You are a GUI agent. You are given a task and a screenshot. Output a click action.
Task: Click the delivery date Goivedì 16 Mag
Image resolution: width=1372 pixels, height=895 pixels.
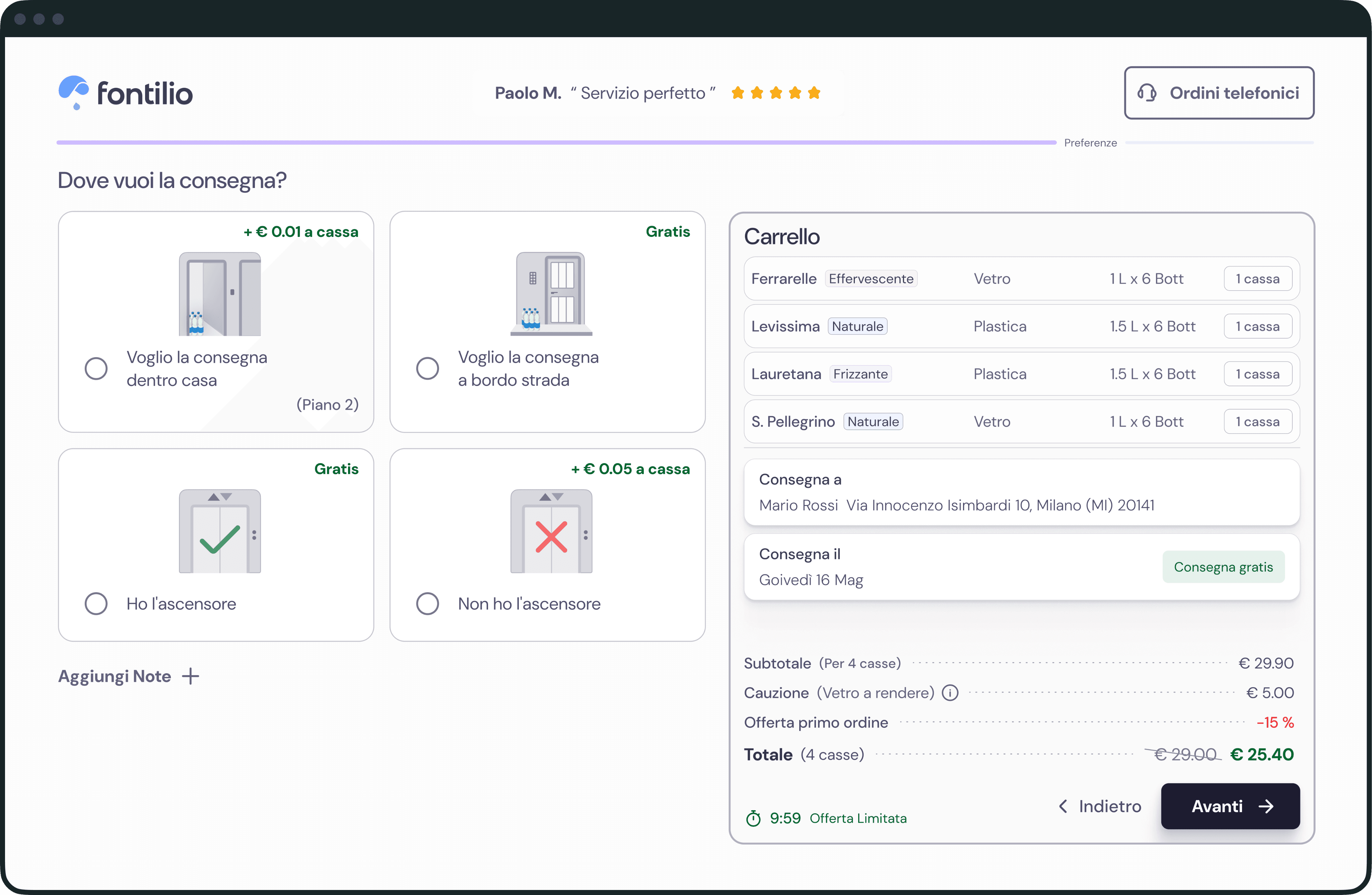click(x=811, y=580)
